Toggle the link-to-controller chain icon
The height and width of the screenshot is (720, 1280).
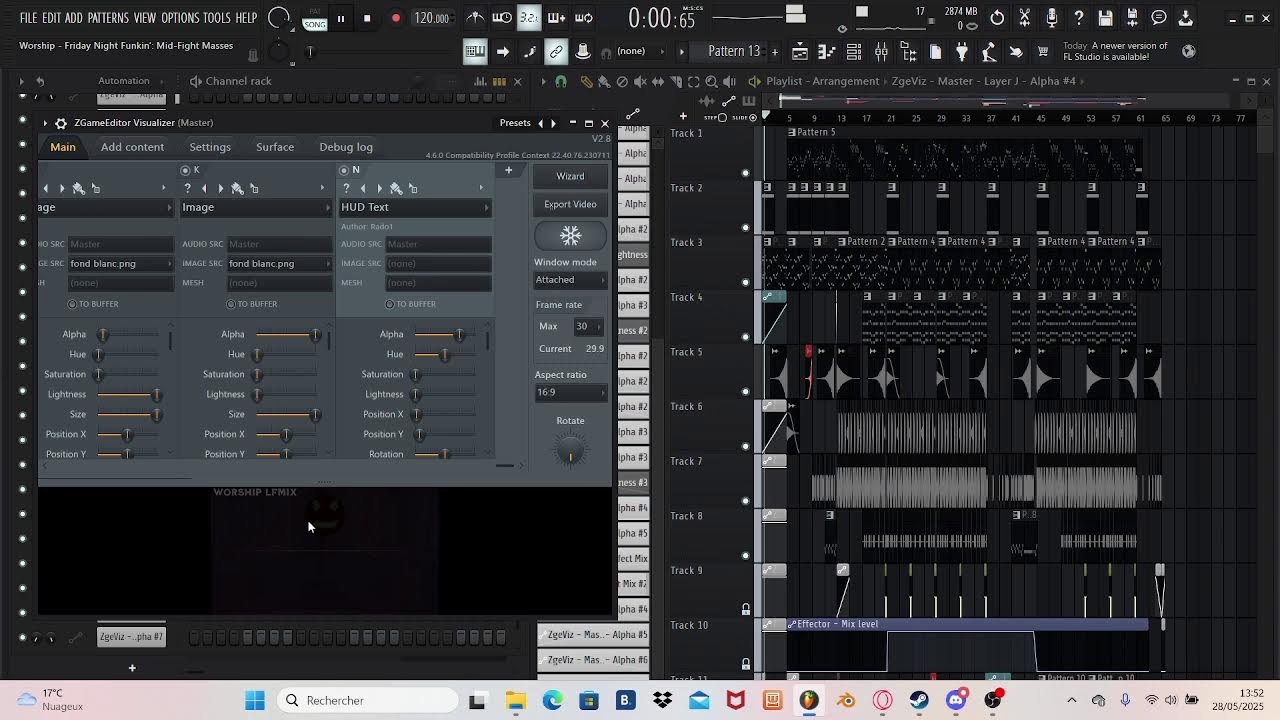[x=556, y=51]
